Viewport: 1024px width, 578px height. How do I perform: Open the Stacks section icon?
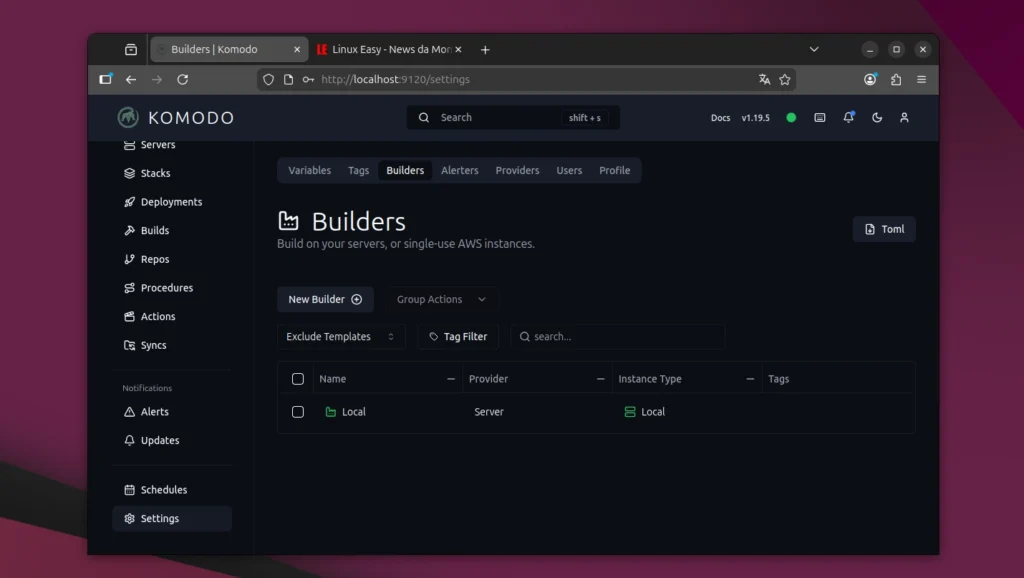point(130,173)
